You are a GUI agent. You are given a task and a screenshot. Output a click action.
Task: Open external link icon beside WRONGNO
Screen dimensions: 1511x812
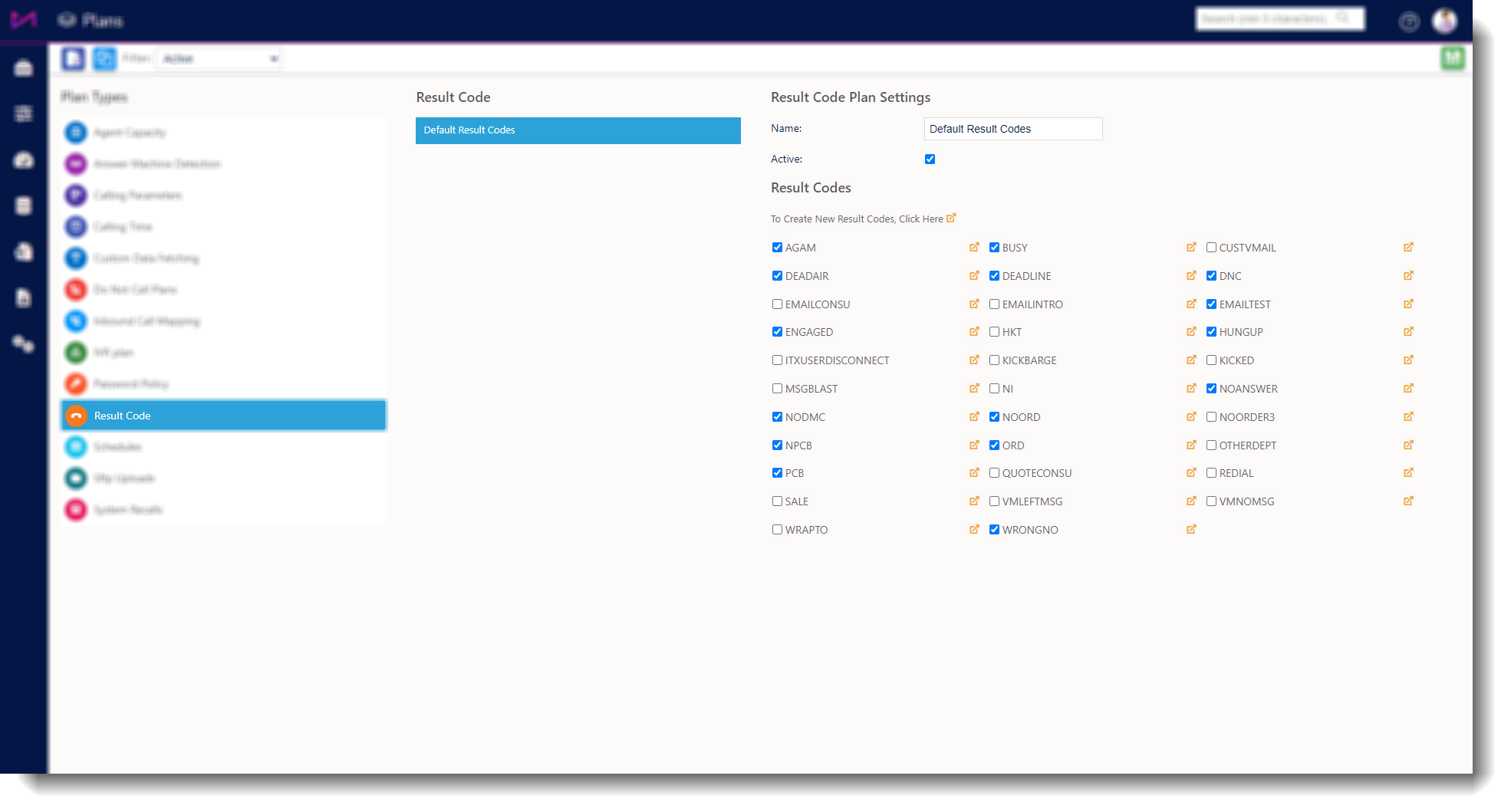(x=1191, y=529)
